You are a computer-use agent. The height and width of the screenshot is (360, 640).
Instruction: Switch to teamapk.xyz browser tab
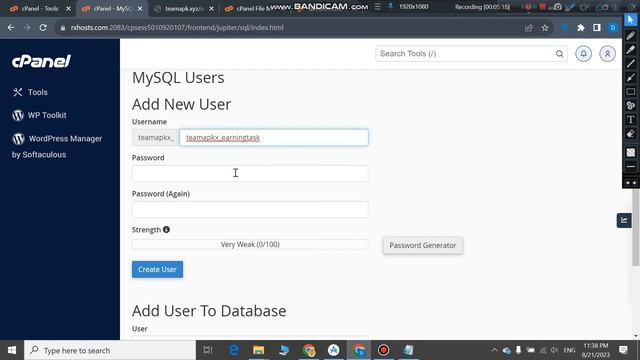[184, 9]
